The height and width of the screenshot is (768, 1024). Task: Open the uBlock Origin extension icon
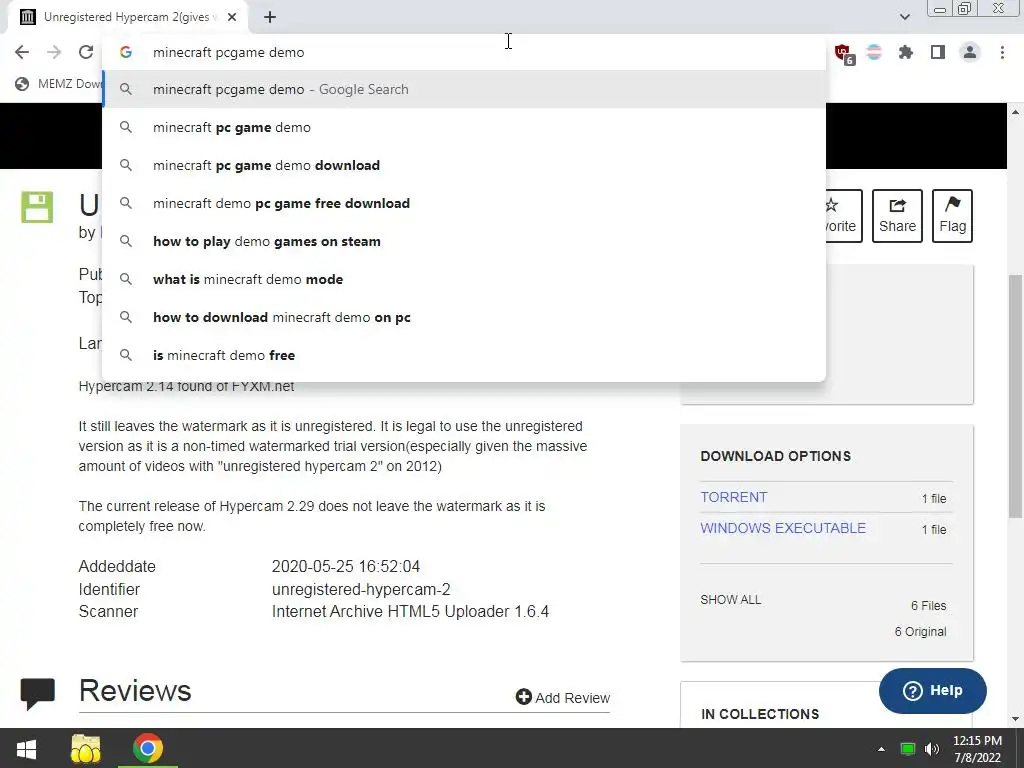843,53
